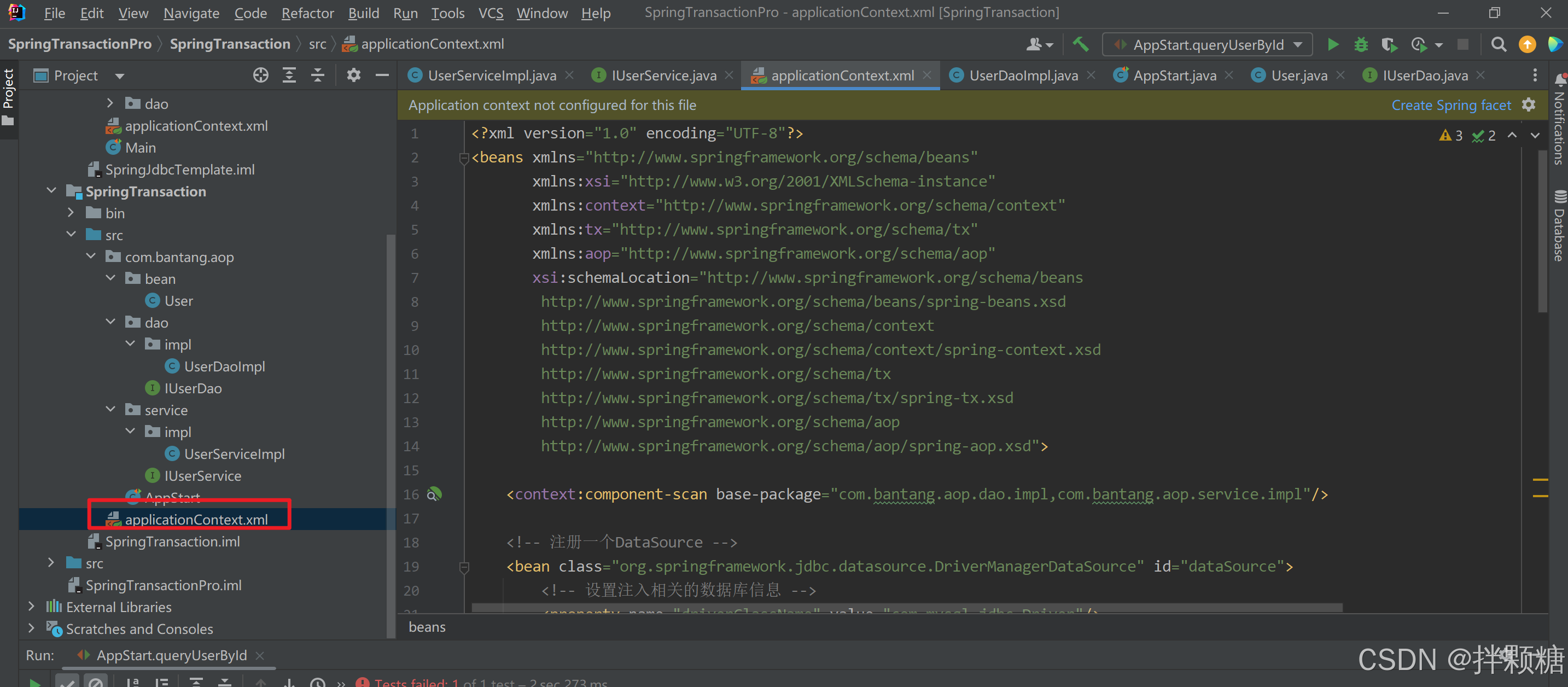
Task: Start debugging with the bug icon
Action: pyautogui.click(x=1360, y=44)
